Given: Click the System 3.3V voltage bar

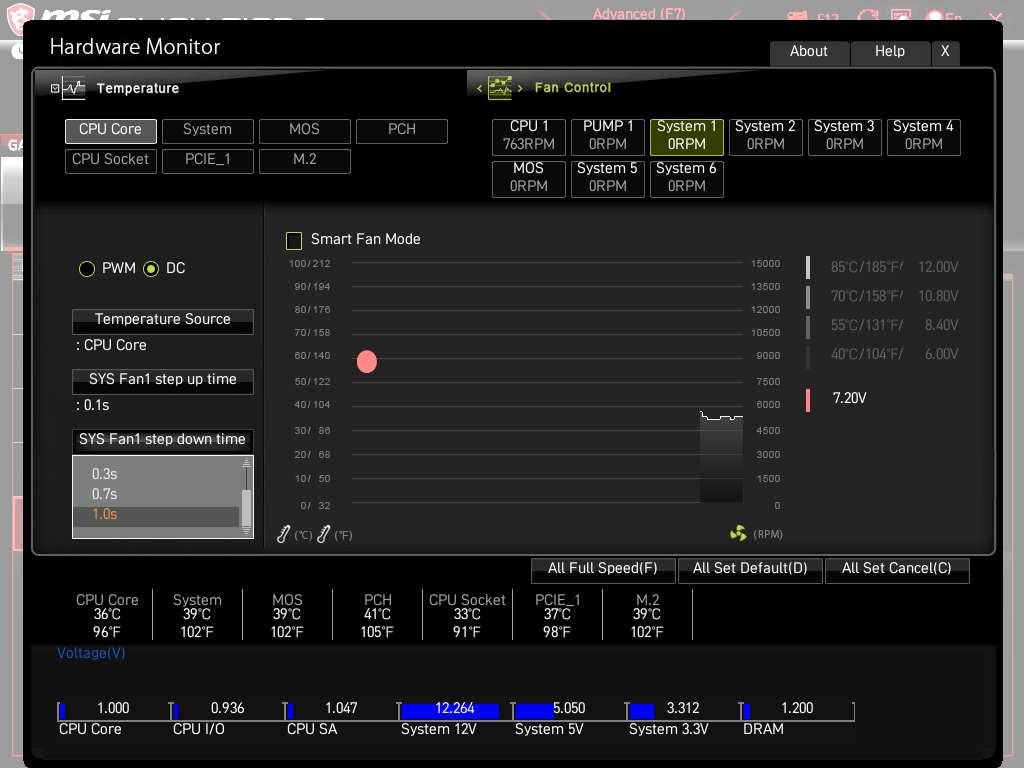Looking at the screenshot, I should pos(641,711).
